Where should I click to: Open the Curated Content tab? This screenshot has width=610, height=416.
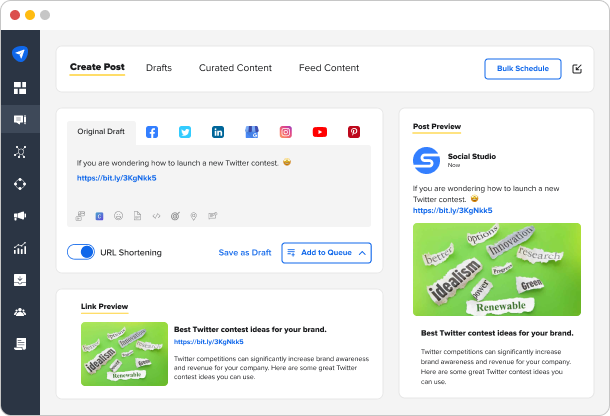tap(235, 68)
